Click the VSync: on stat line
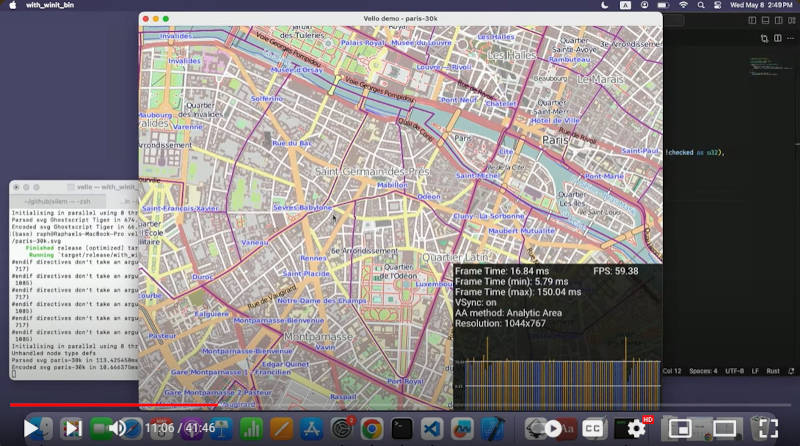Viewport: 800px width, 446px height. click(x=476, y=302)
